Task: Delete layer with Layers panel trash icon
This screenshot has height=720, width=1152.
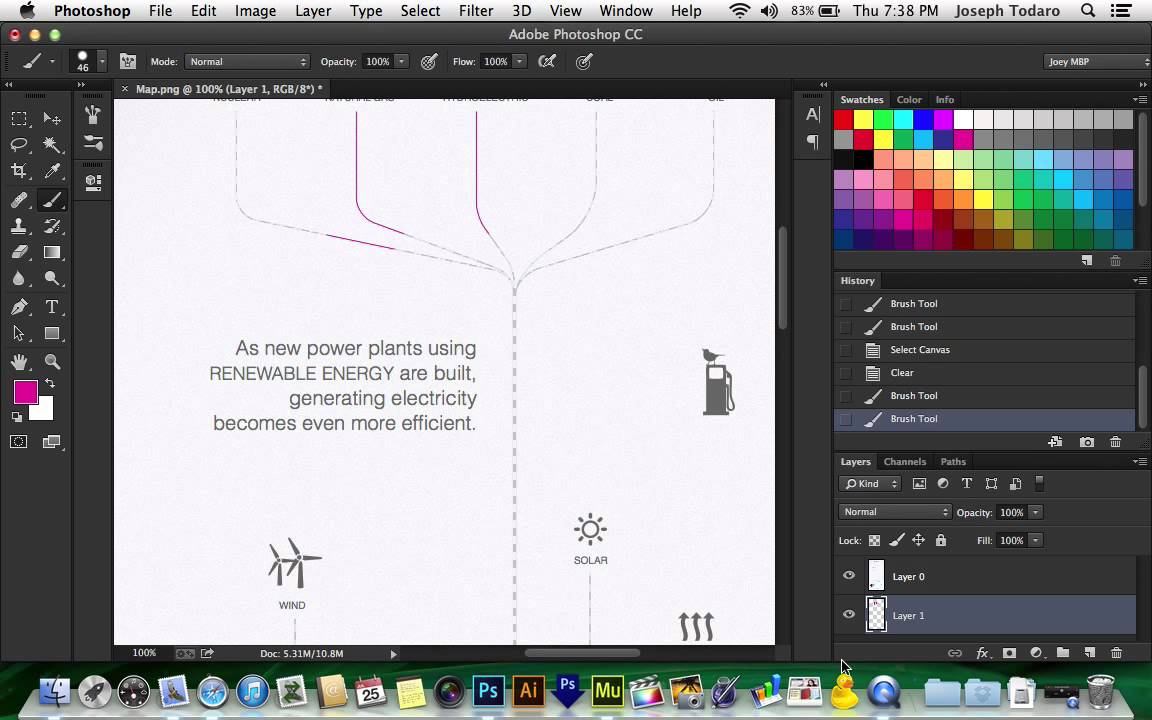Action: 1116,652
